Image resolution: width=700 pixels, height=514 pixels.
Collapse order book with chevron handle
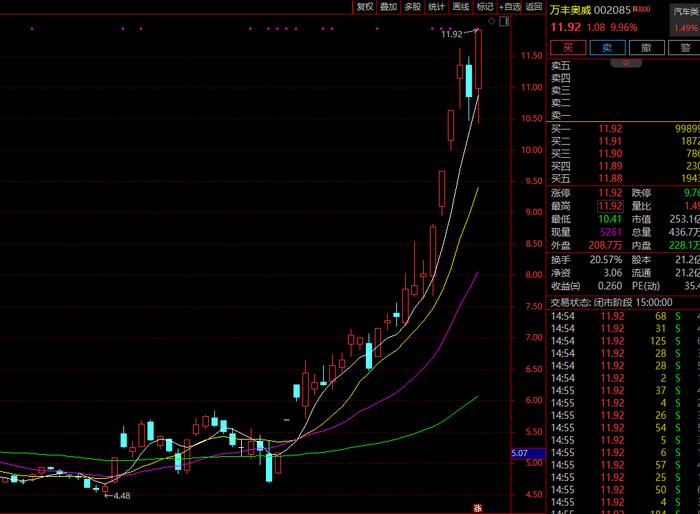pos(626,63)
